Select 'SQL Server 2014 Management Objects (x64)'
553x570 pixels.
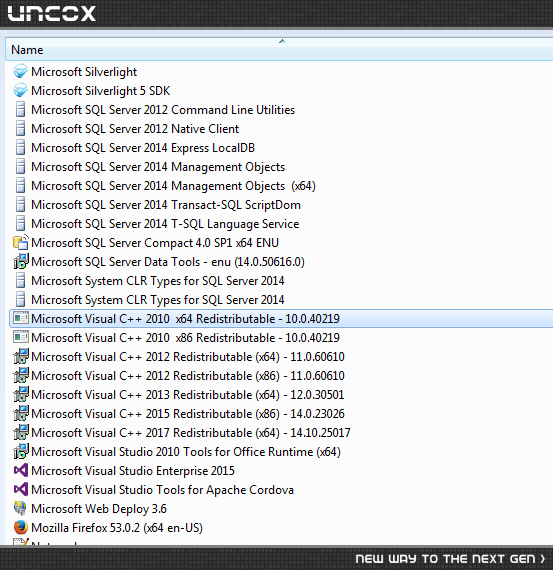click(x=173, y=186)
